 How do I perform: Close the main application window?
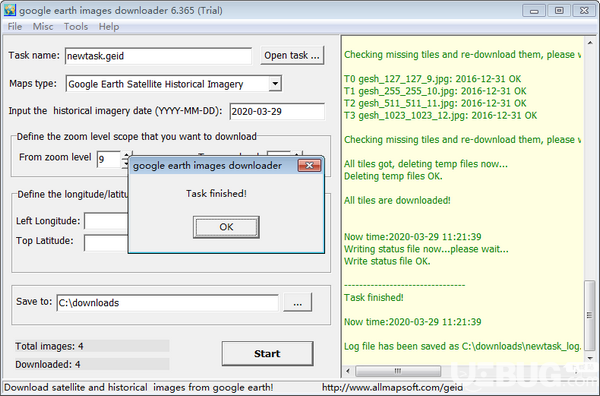(x=584, y=11)
